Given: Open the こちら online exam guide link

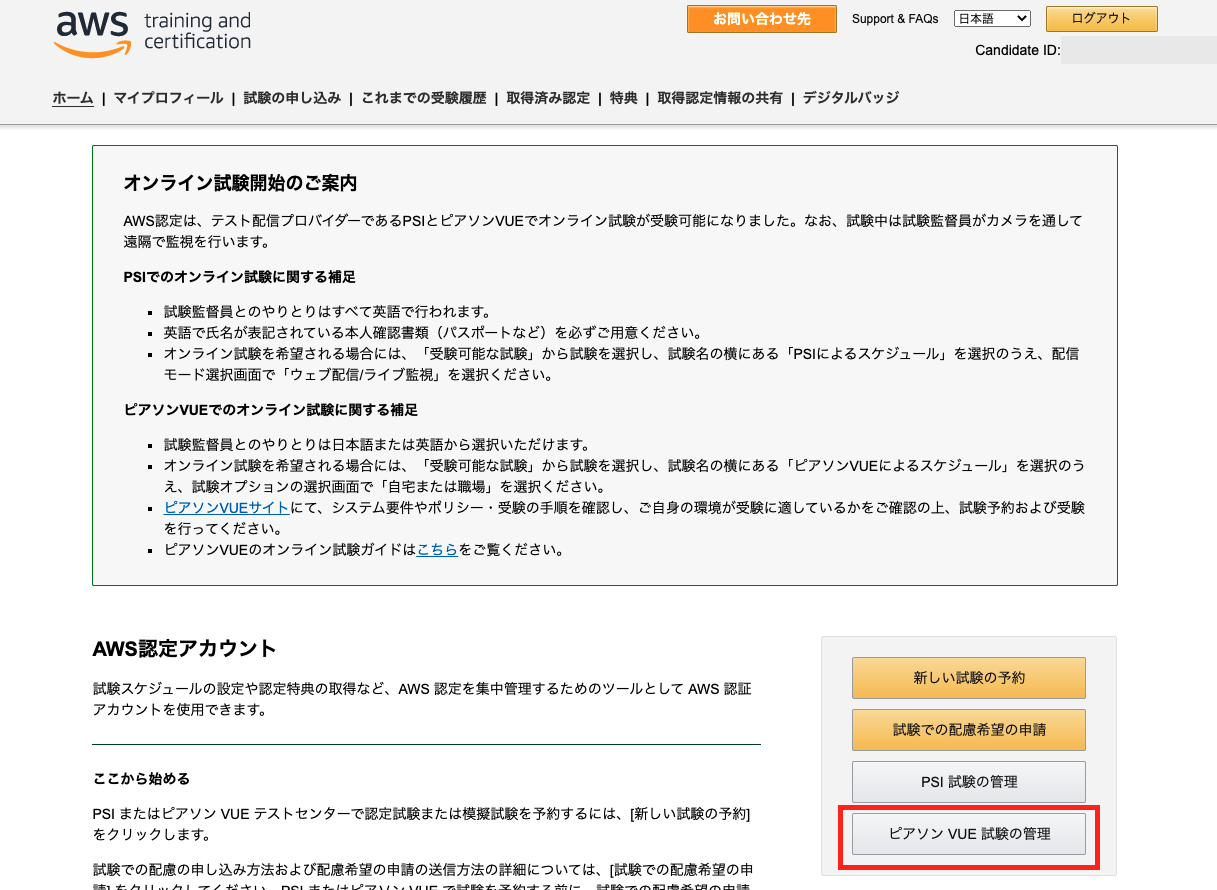Looking at the screenshot, I should pyautogui.click(x=437, y=550).
